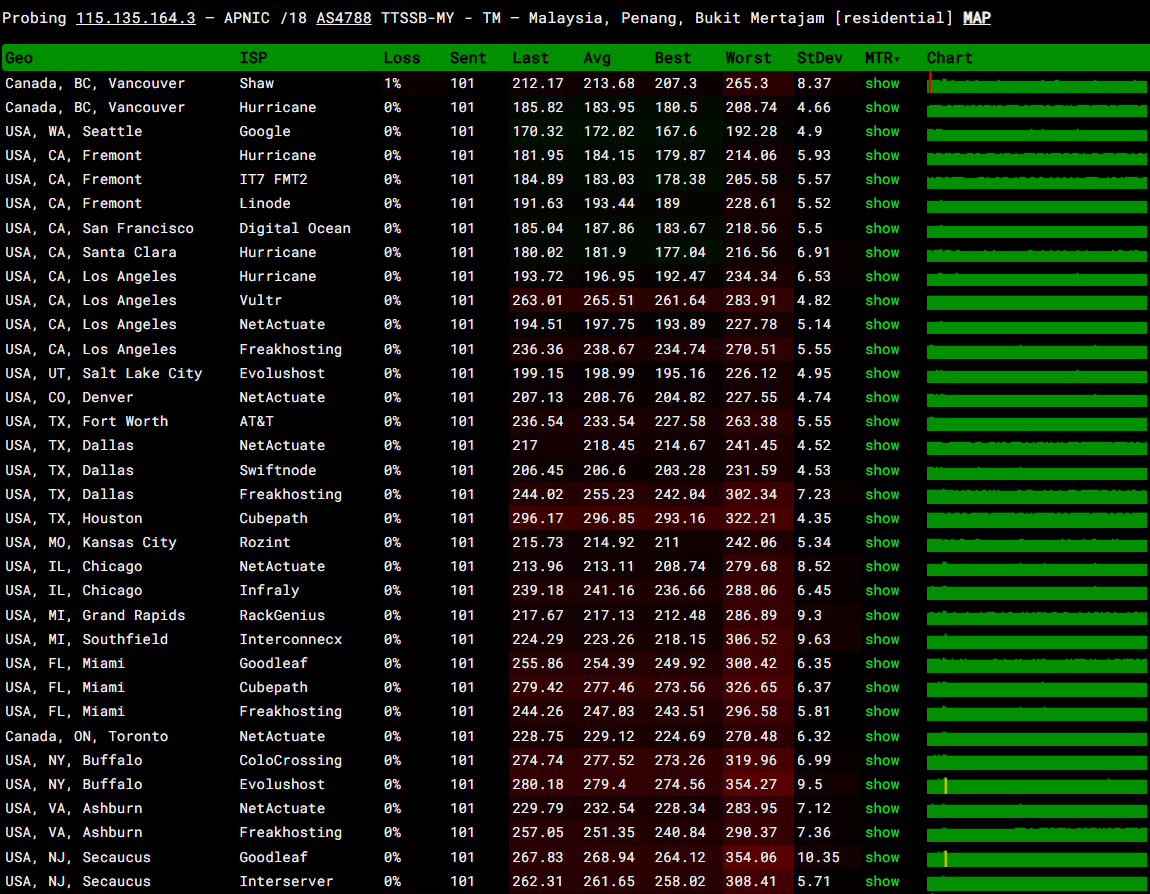Show MTR for Miami Goodleaf row
This screenshot has width=1150, height=894.
point(882,664)
